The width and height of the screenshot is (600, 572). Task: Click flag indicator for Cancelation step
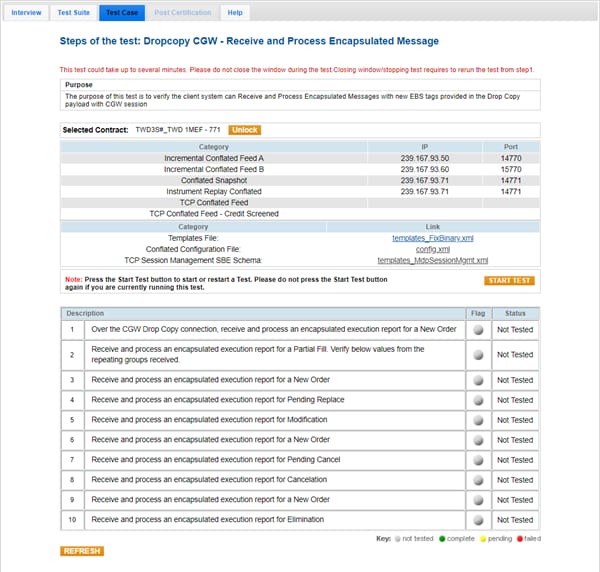[x=477, y=480]
